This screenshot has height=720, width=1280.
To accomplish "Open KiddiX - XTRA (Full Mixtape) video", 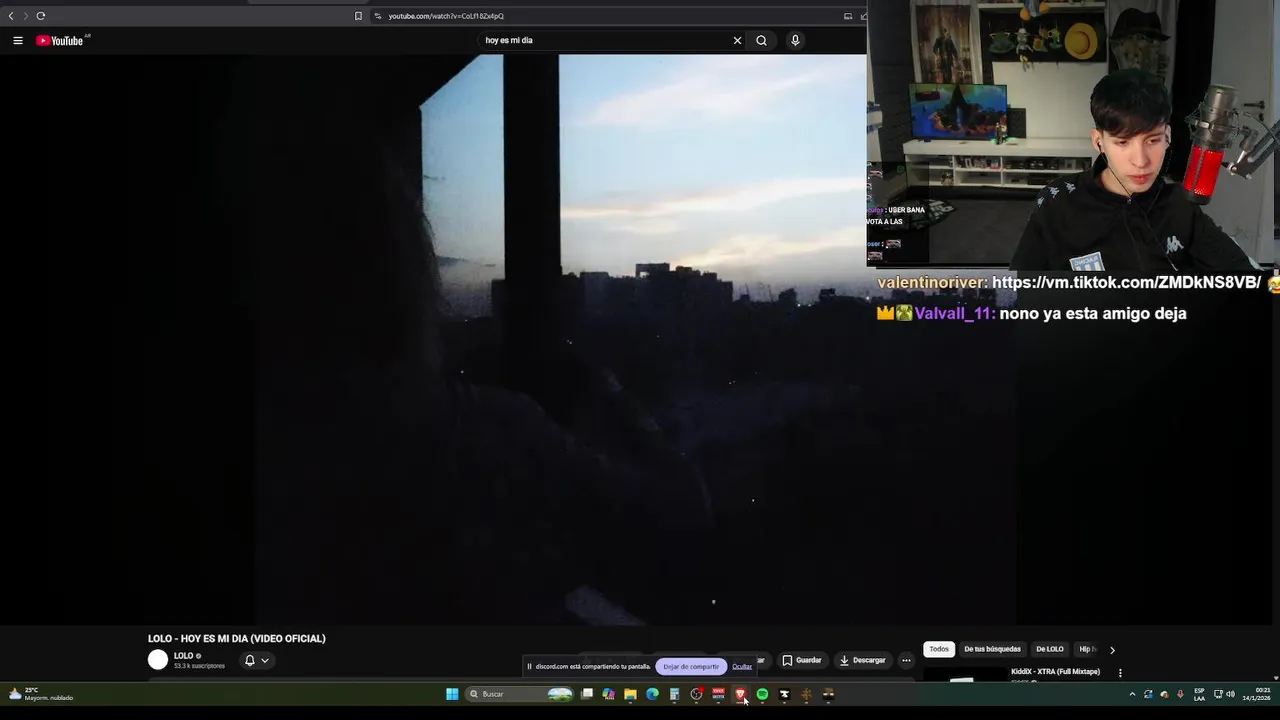I will pyautogui.click(x=1055, y=672).
